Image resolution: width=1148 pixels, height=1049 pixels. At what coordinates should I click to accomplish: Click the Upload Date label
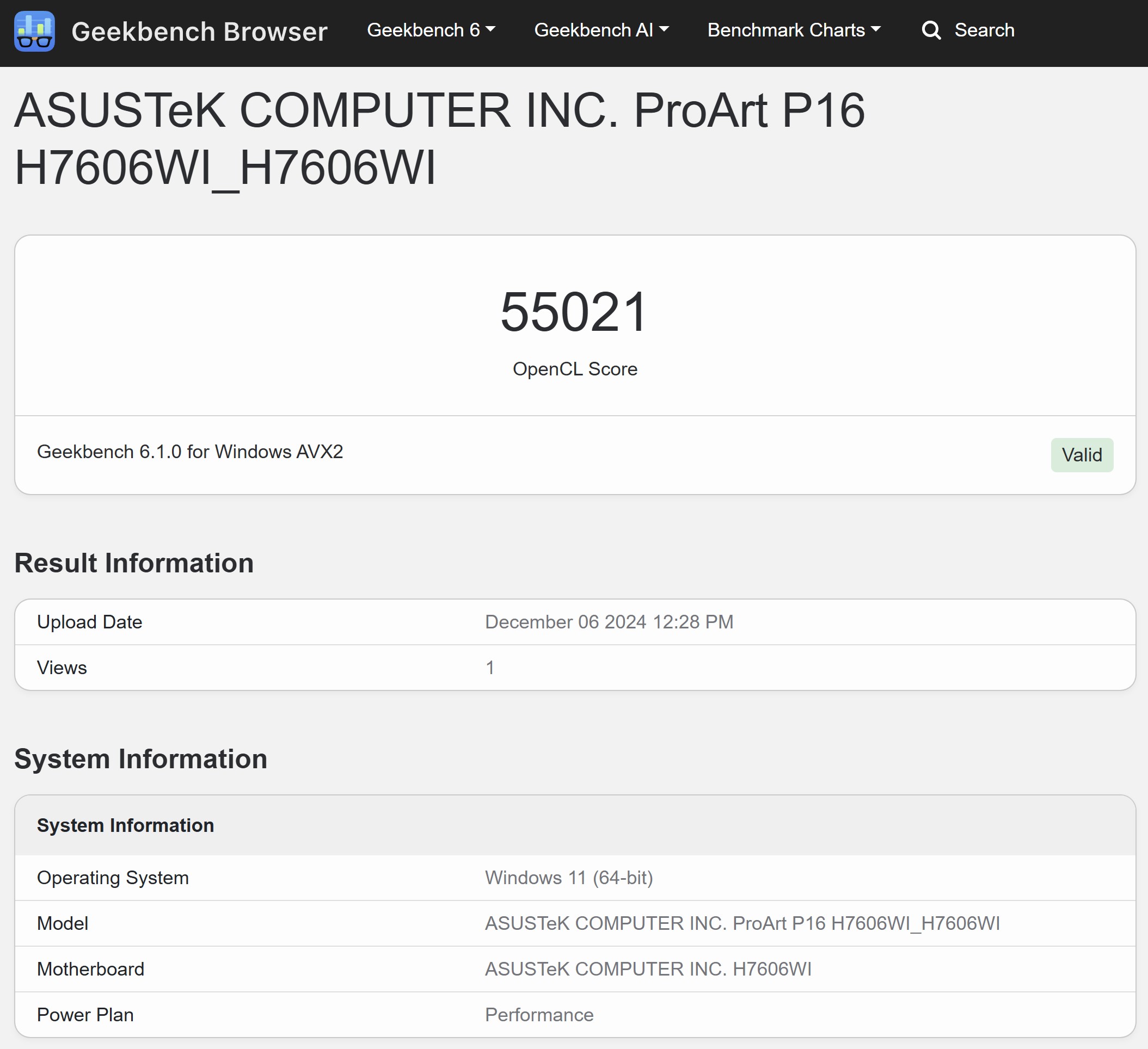click(x=89, y=622)
